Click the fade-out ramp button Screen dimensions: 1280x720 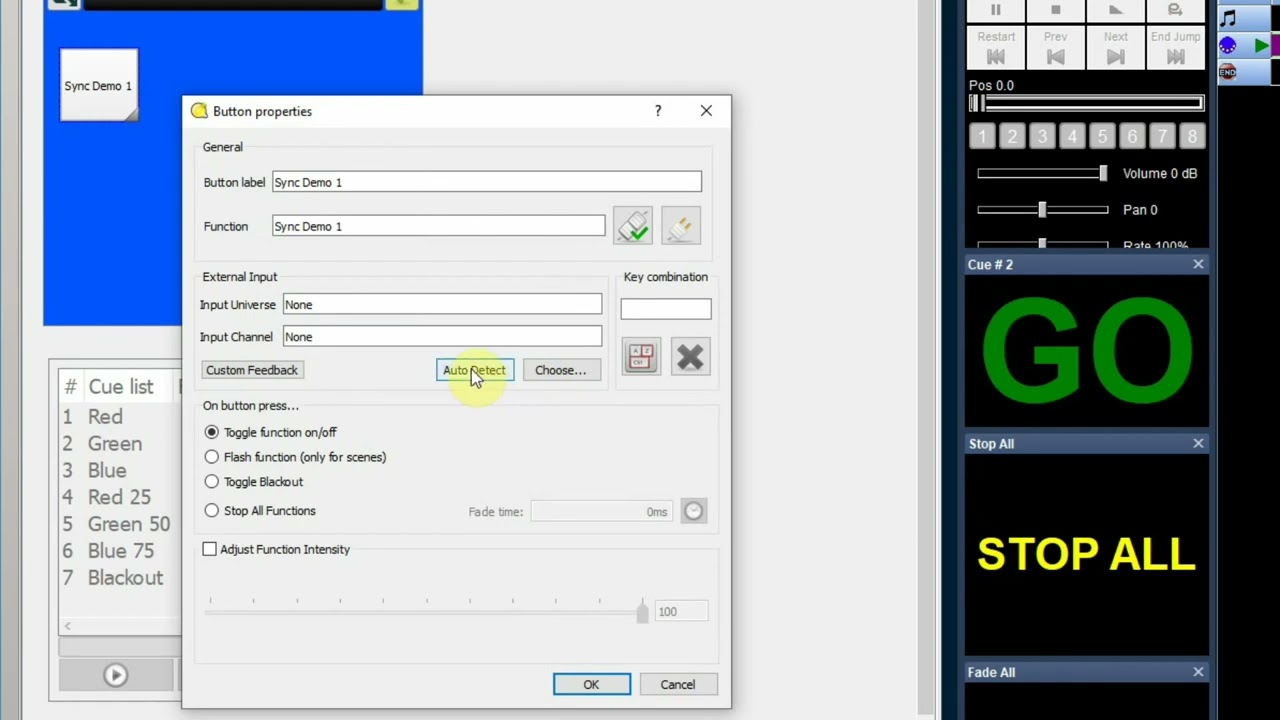pos(1116,9)
